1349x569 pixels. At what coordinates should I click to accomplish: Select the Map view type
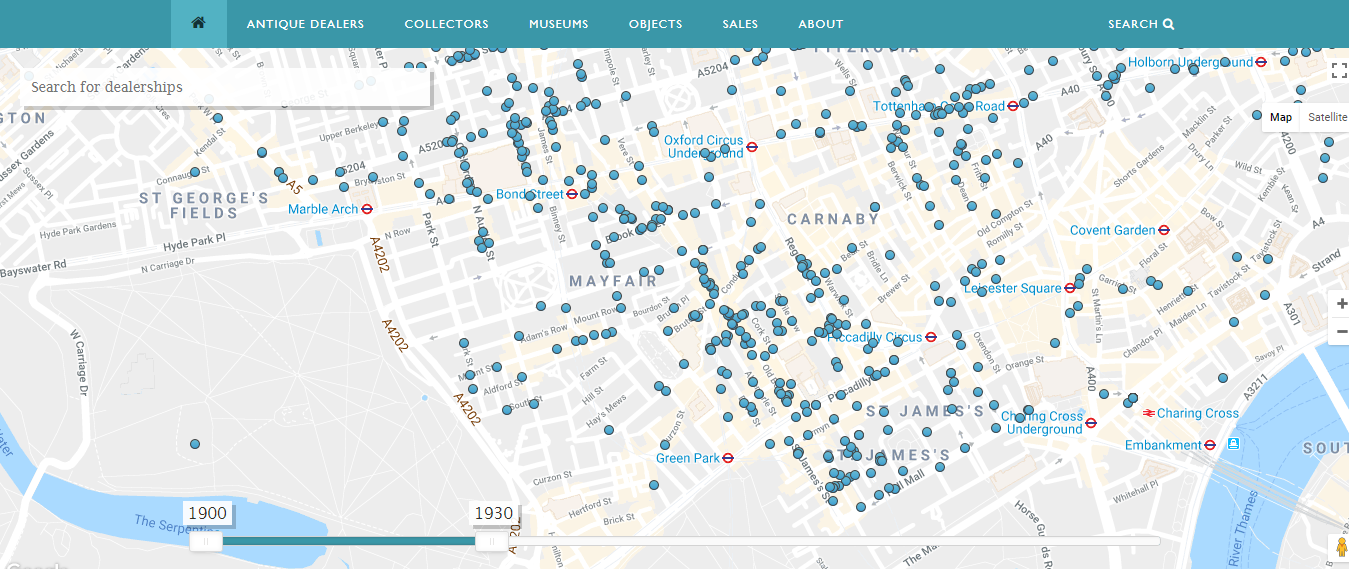coord(1280,117)
